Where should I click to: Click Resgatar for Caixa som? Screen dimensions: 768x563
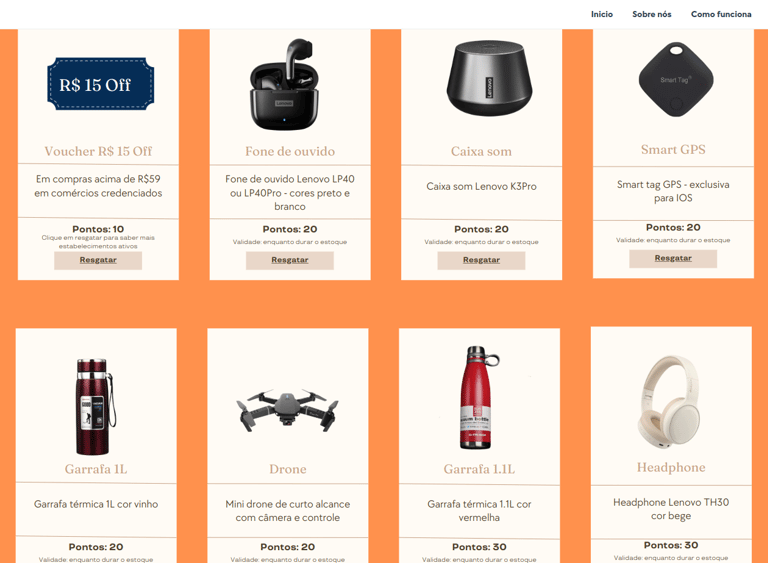481,260
